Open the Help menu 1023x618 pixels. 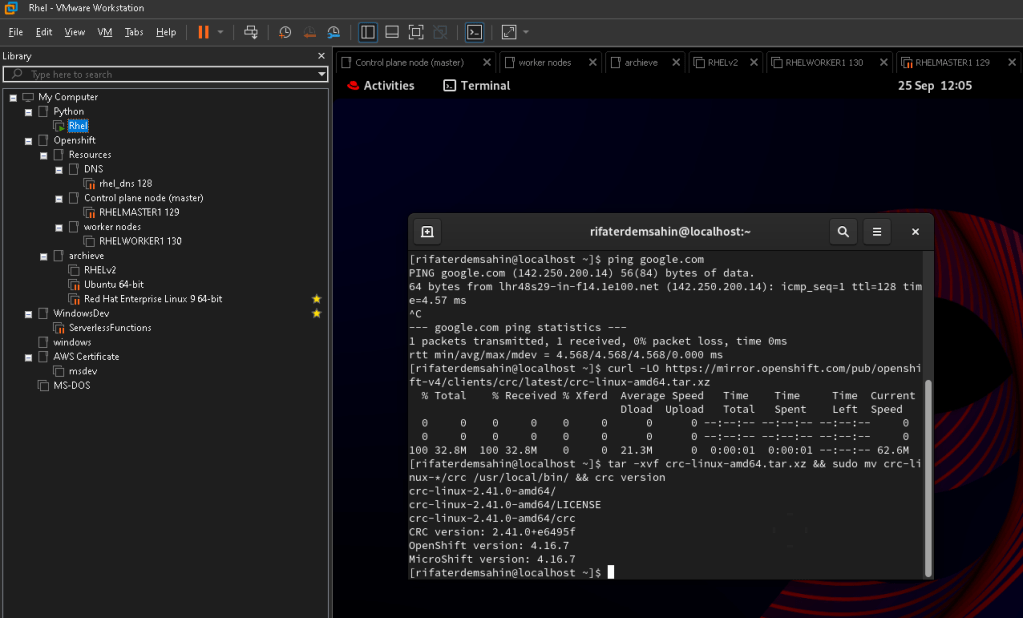coord(166,32)
